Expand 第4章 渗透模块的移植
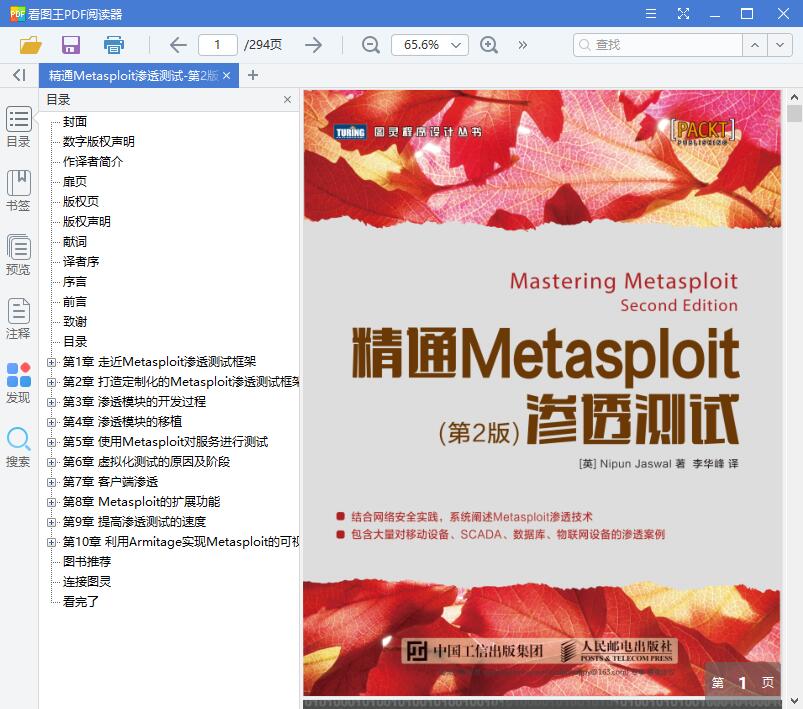The height and width of the screenshot is (709, 803). pyautogui.click(x=51, y=422)
